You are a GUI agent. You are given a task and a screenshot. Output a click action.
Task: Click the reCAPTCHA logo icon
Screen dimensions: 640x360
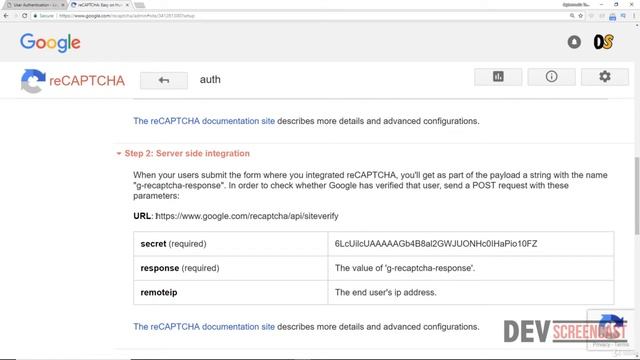pyautogui.click(x=33, y=81)
